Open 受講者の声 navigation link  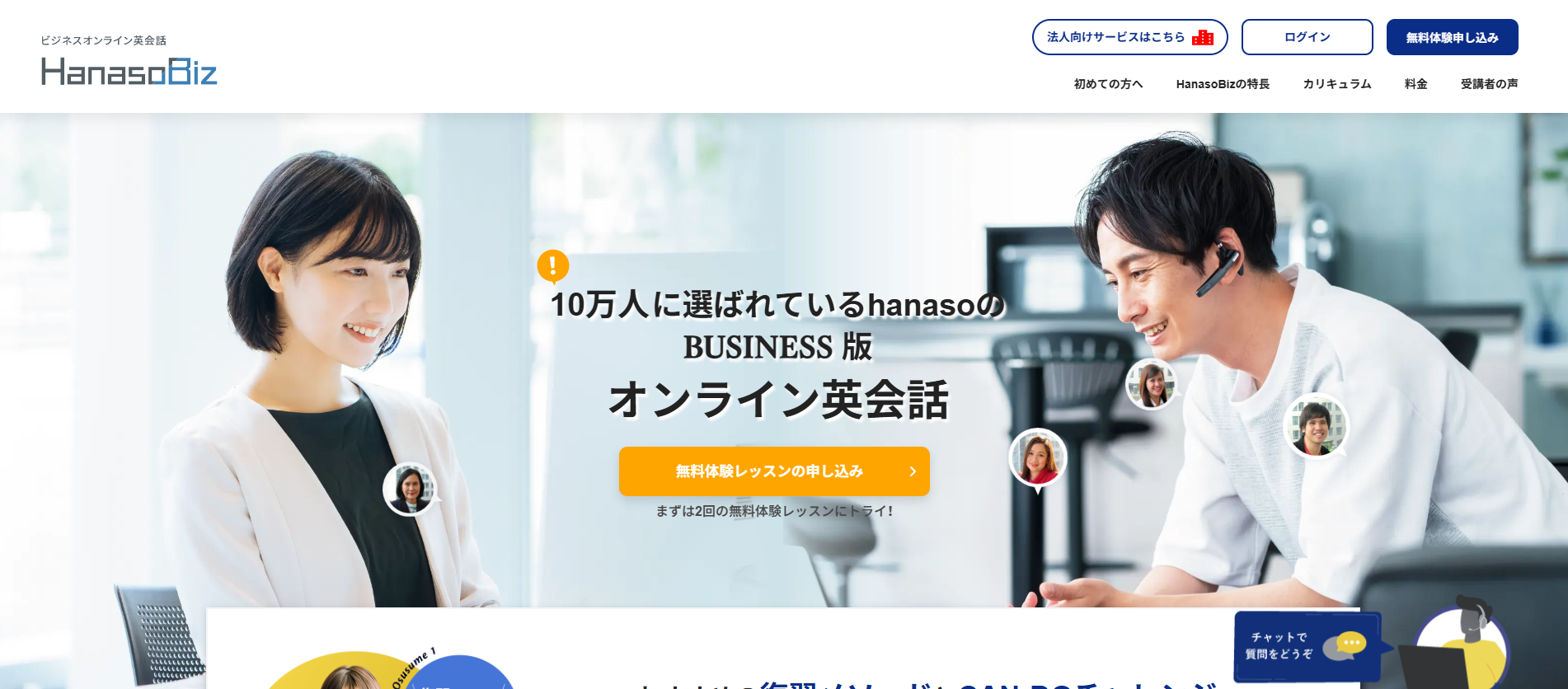click(1489, 84)
